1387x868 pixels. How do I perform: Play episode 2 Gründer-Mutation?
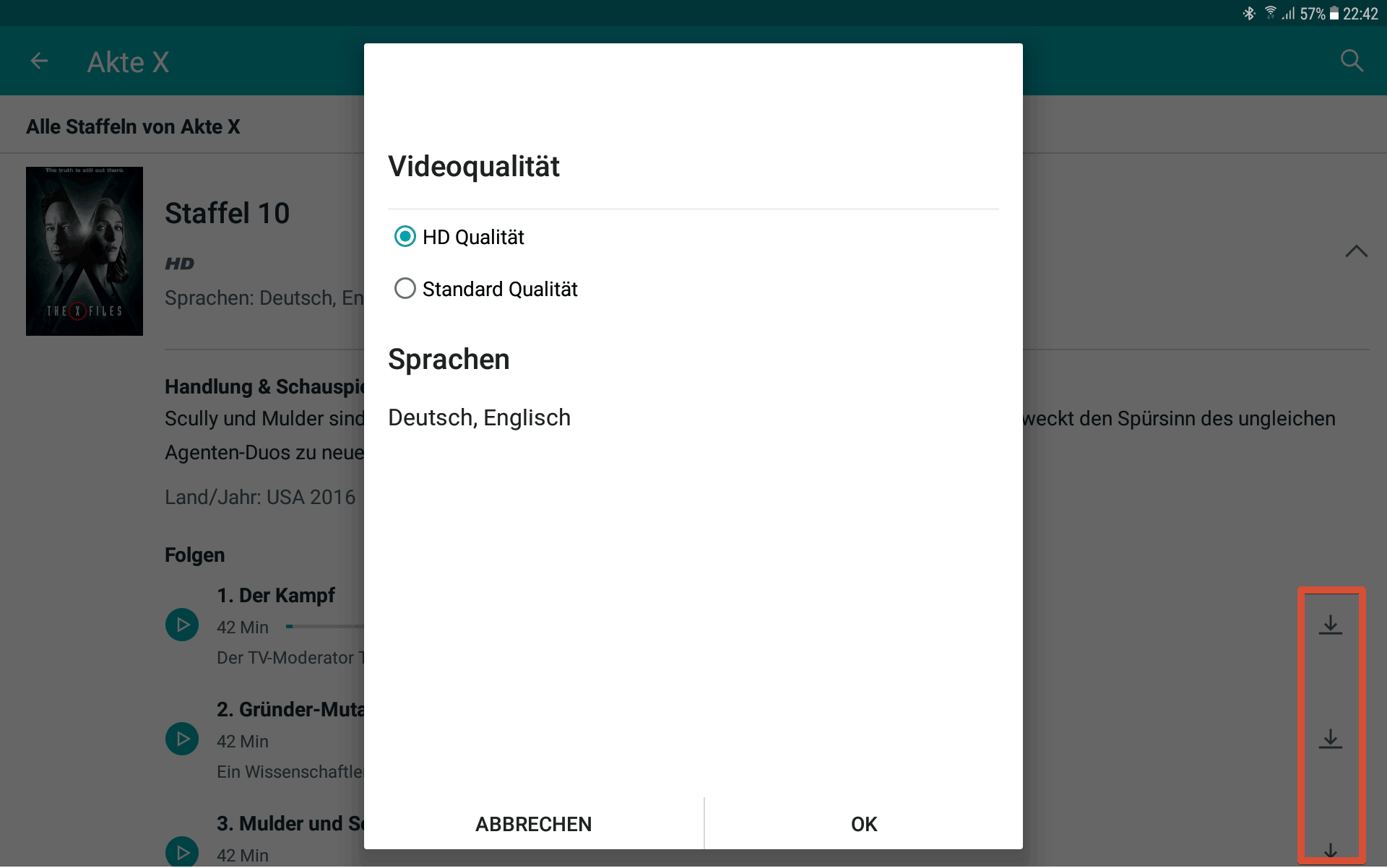(x=182, y=739)
